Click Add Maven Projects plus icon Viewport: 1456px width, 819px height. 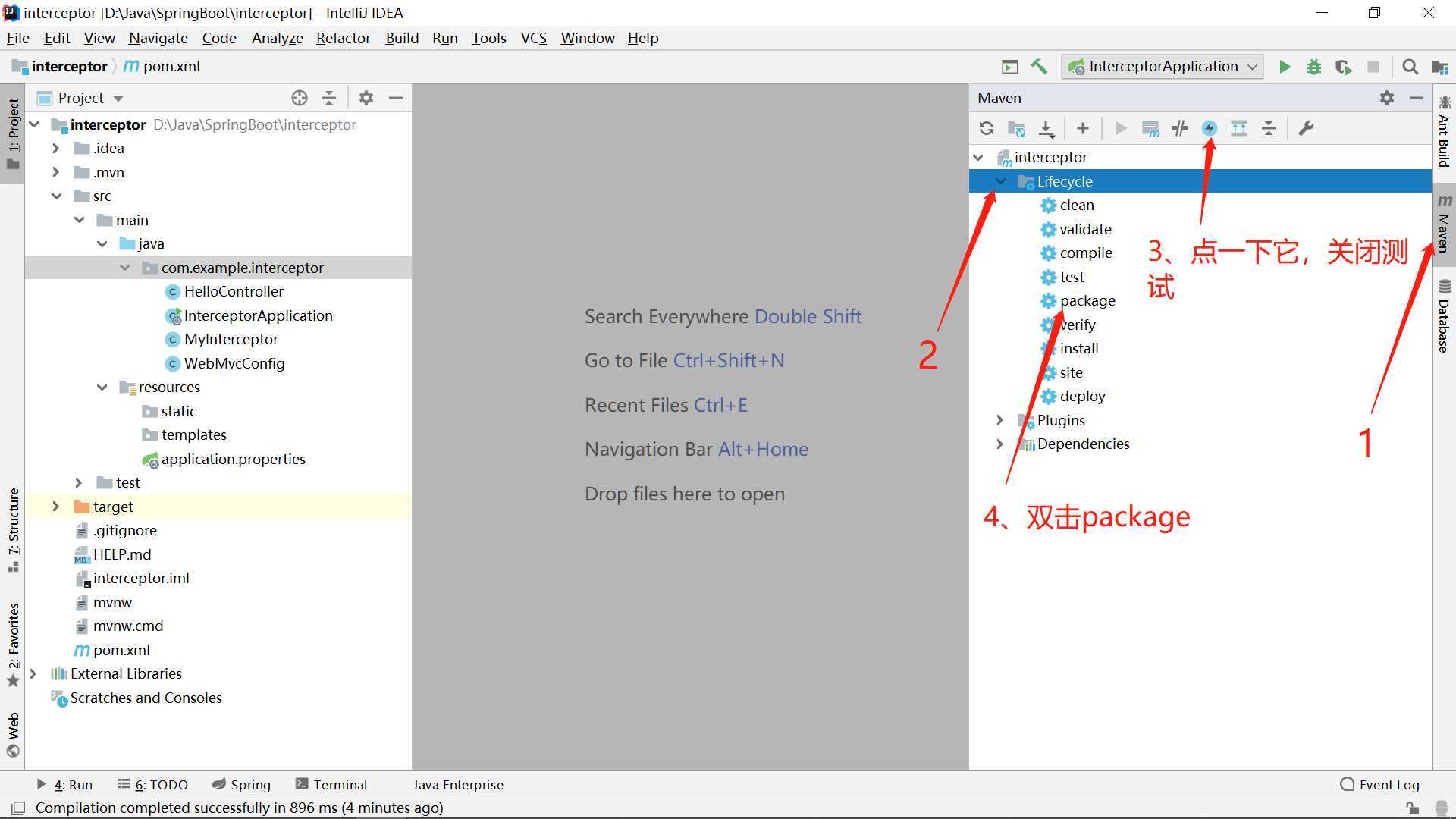[x=1083, y=129]
